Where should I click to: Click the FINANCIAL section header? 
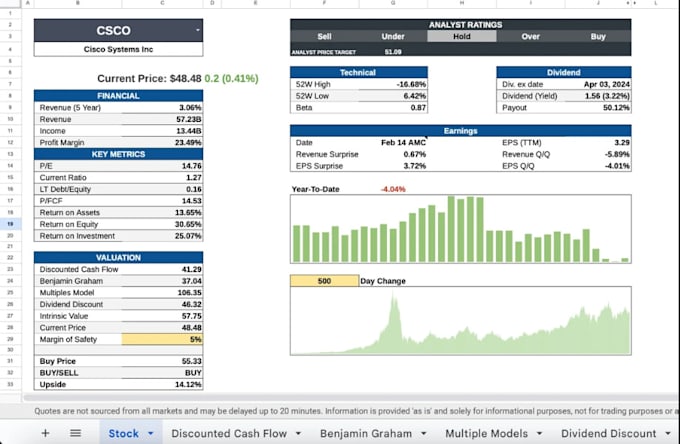(118, 96)
